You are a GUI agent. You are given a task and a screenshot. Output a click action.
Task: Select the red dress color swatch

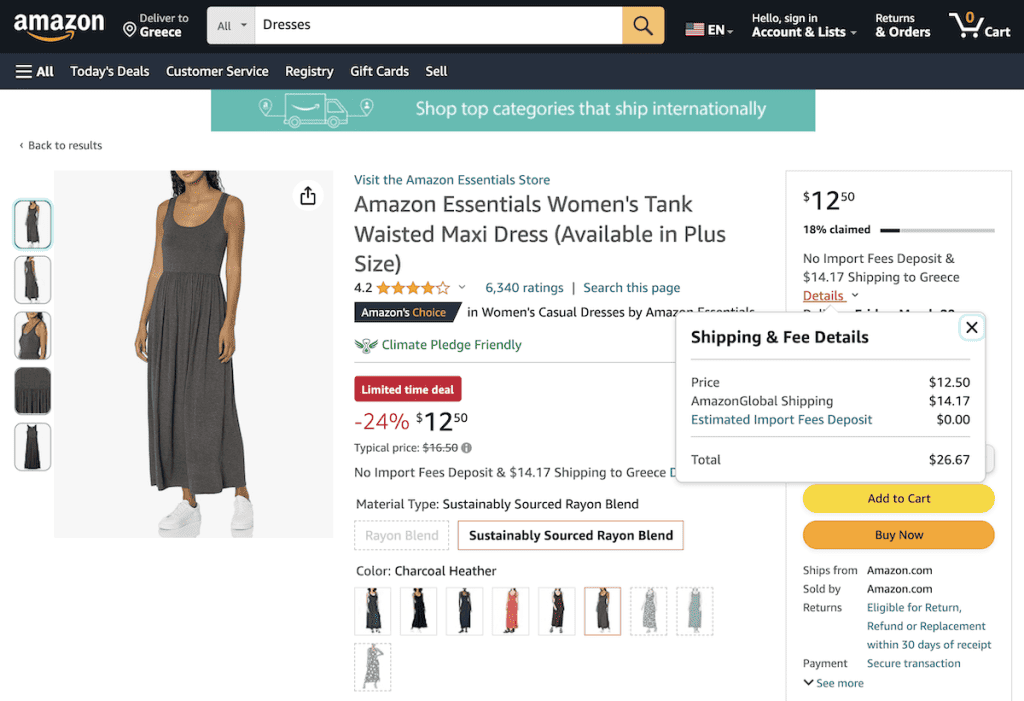pos(510,611)
